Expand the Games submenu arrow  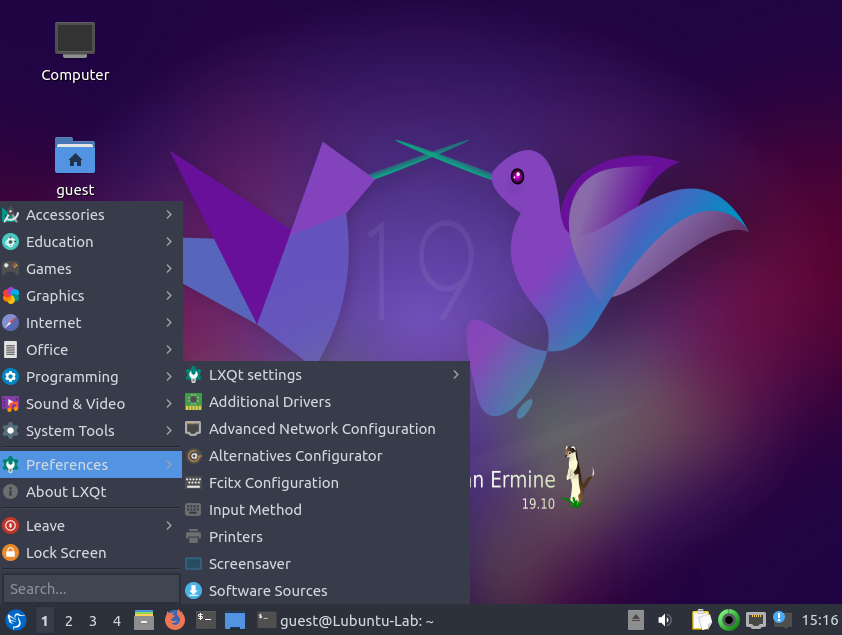coord(169,268)
